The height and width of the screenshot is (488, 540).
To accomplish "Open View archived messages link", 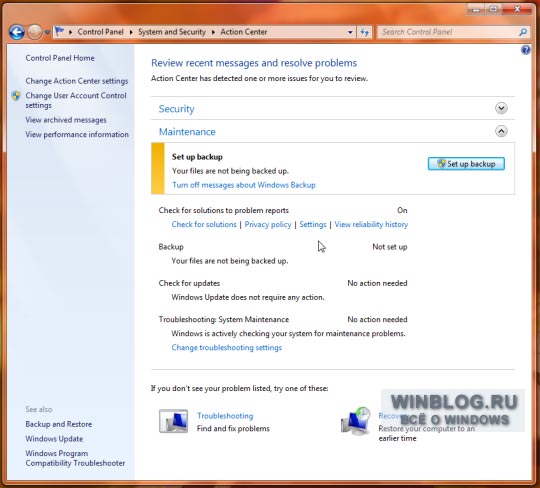I will 66,120.
